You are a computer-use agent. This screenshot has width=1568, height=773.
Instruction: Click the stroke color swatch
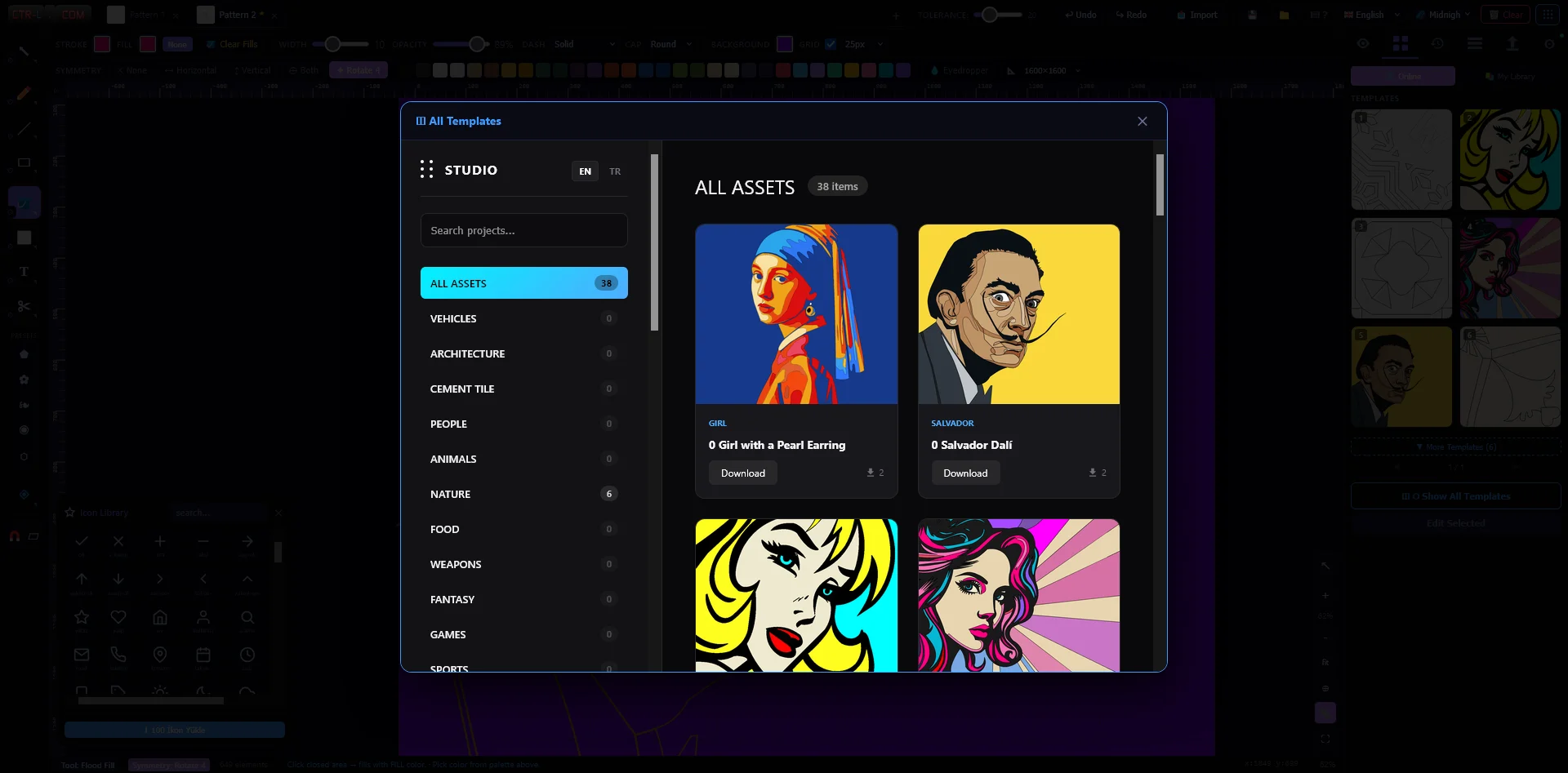(x=102, y=44)
